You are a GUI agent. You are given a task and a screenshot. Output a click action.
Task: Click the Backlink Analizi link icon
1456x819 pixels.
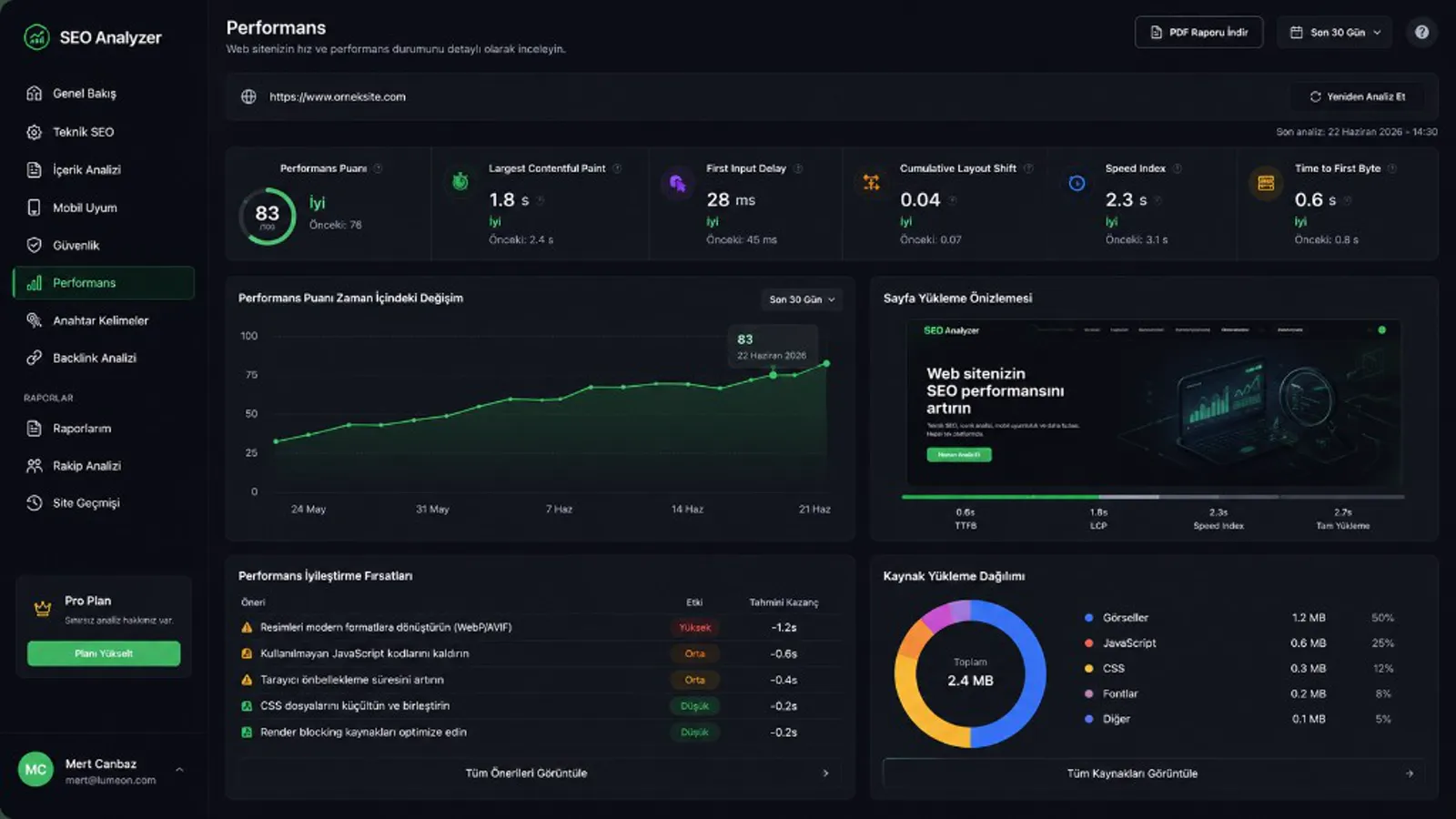(35, 359)
